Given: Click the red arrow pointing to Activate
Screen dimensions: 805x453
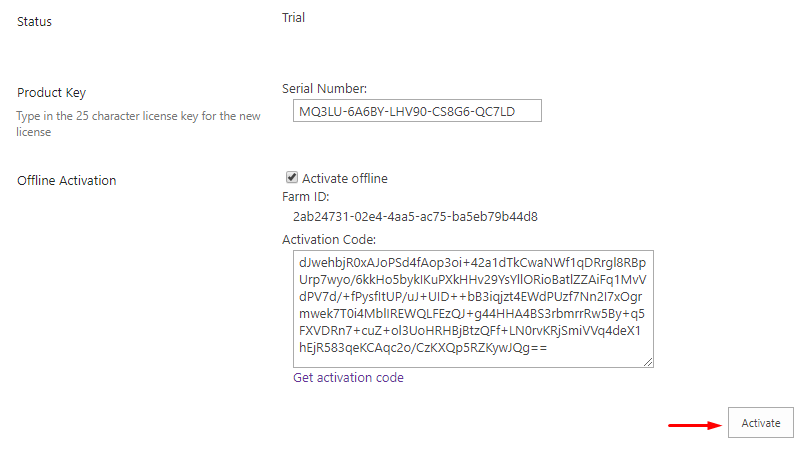Looking at the screenshot, I should (695, 425).
